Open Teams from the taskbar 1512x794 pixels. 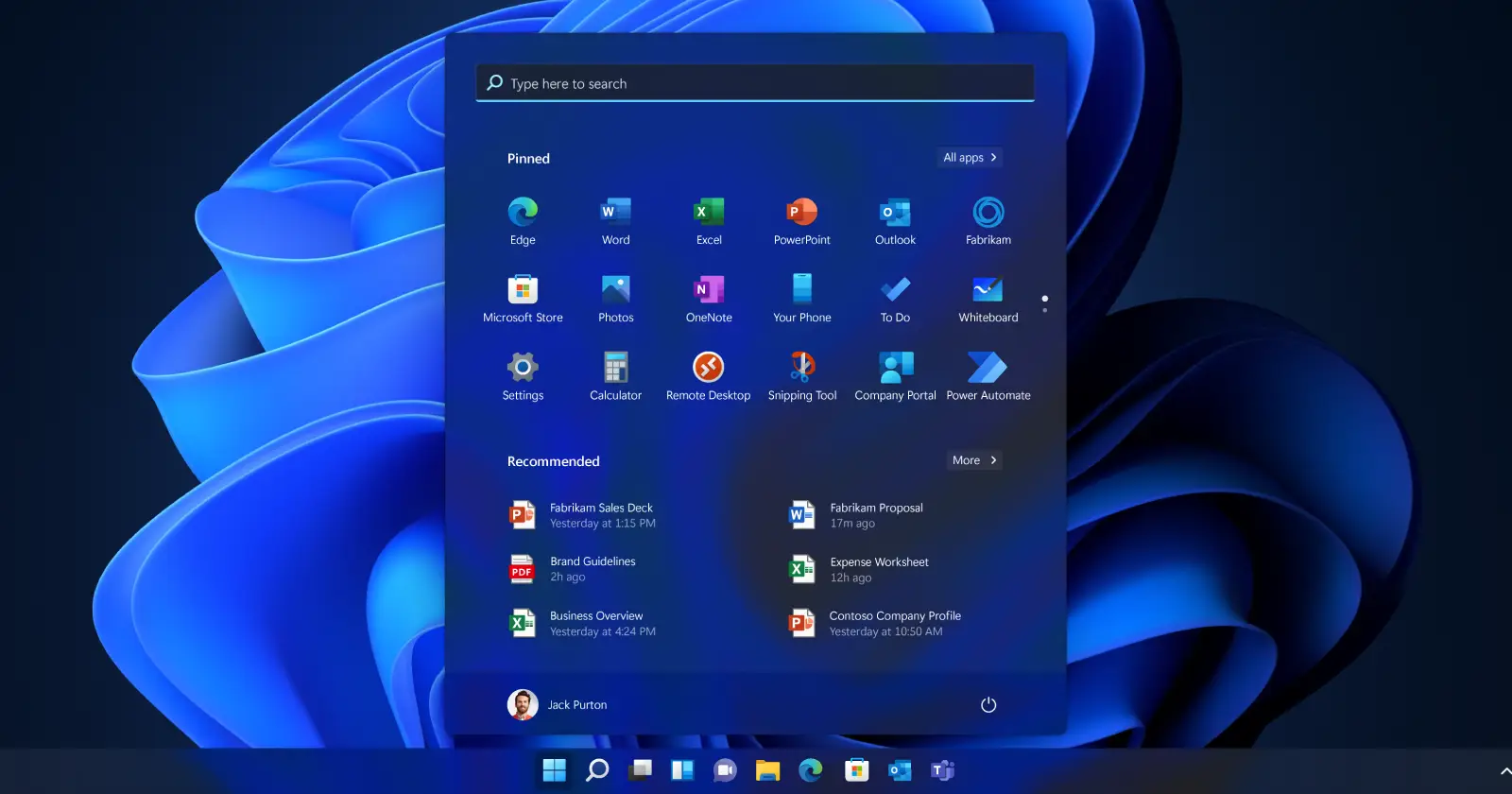click(942, 770)
